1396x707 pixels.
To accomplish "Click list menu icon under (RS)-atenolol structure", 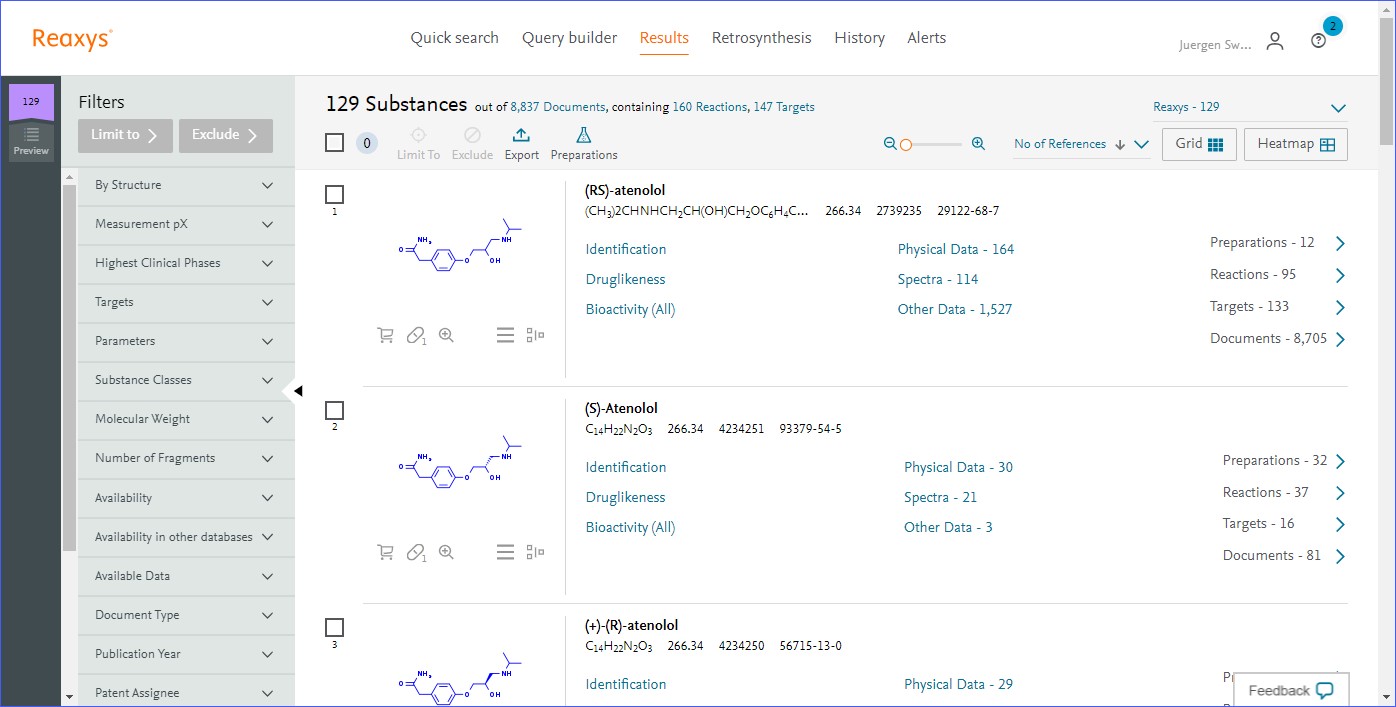I will [505, 335].
